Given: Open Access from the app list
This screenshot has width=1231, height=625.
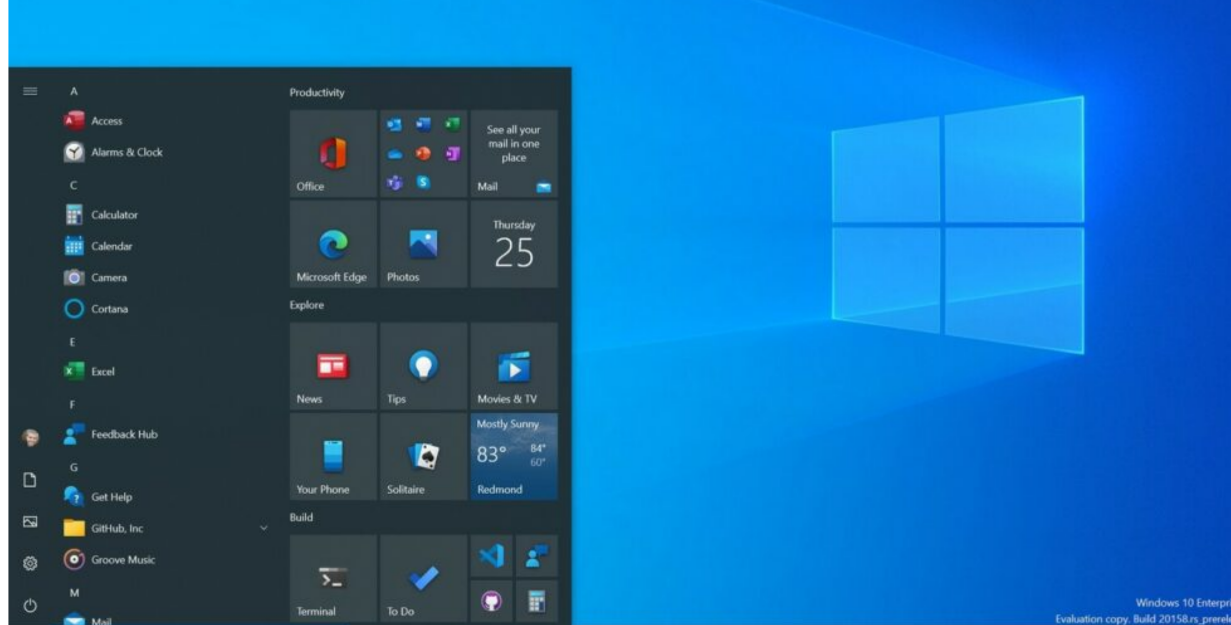Looking at the screenshot, I should coord(165,121).
